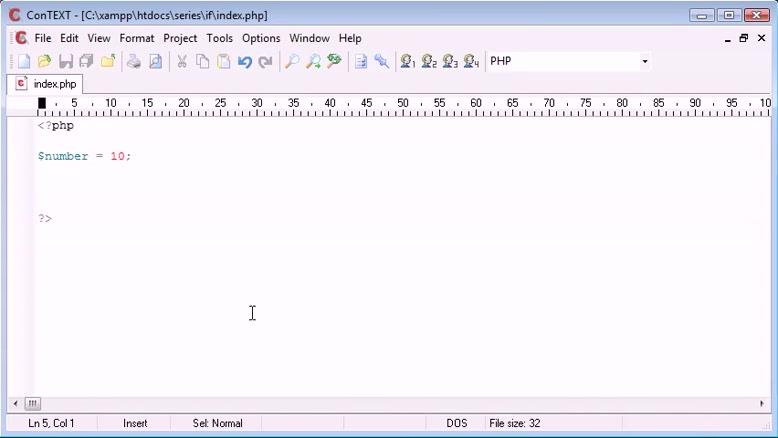Save all files with stacked floppy icon
778x438 pixels.
coord(86,62)
